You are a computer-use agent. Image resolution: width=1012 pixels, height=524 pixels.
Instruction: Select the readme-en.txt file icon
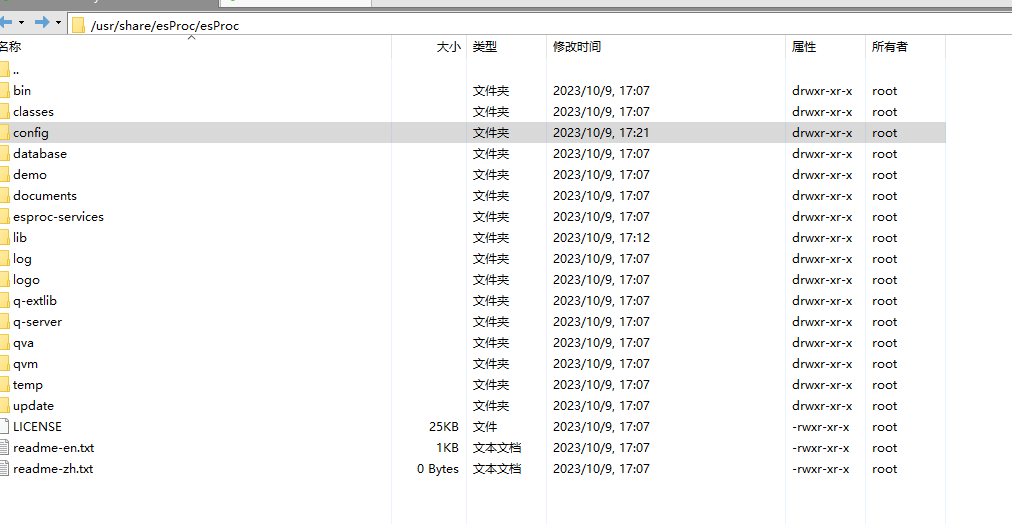click(x=5, y=447)
